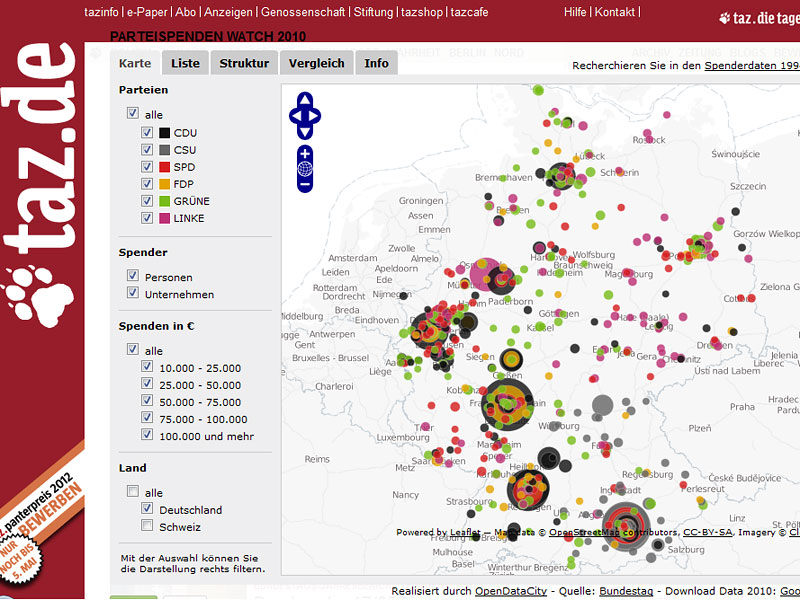Toggle the 25.000 - 50.000 checkbox
Image resolution: width=800 pixels, height=600 pixels.
coord(147,383)
